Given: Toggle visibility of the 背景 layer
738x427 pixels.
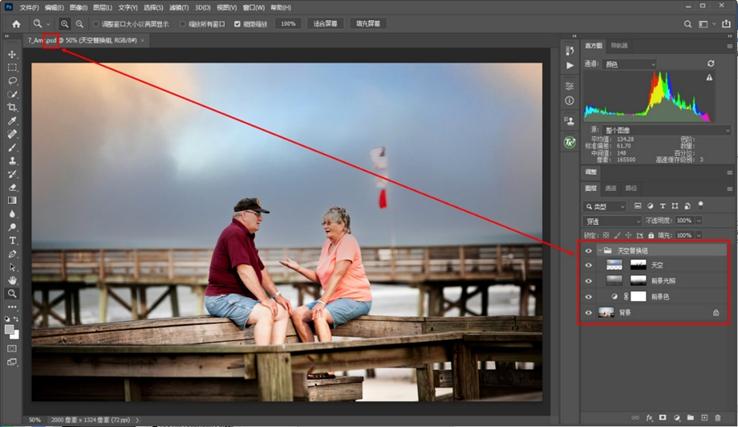Looking at the screenshot, I should pyautogui.click(x=588, y=313).
